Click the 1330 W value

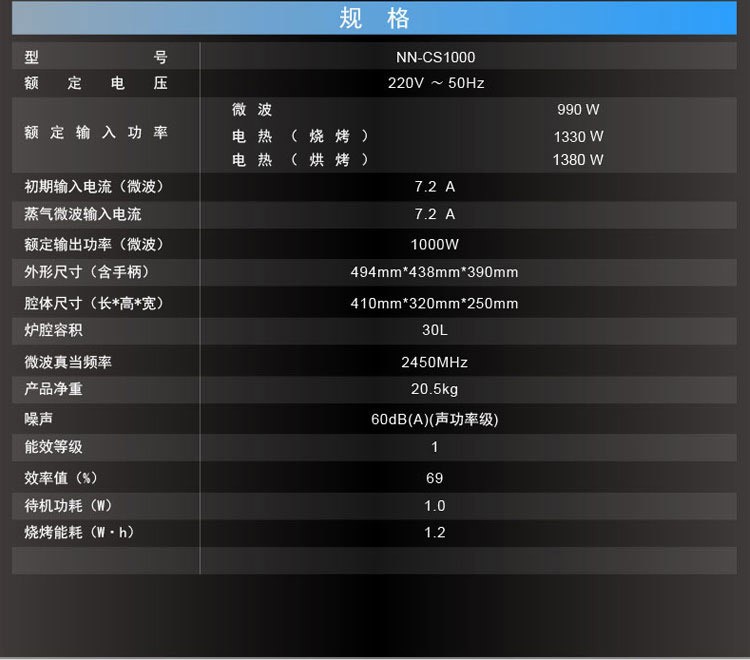pyautogui.click(x=578, y=137)
